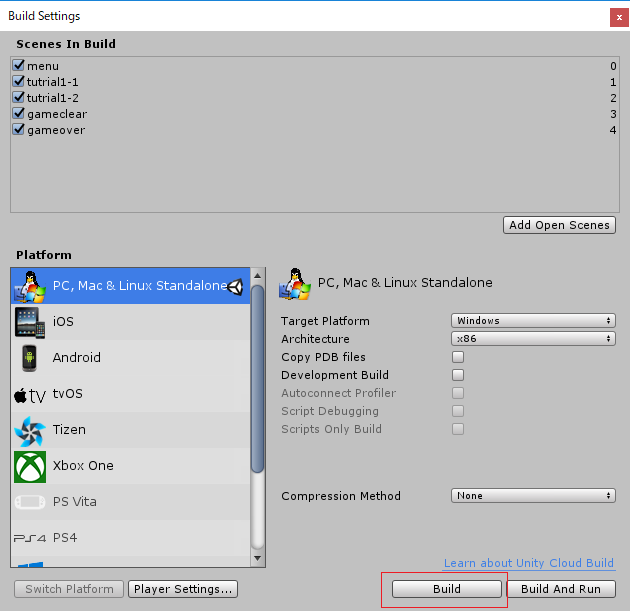Select the gameover scene name
This screenshot has width=630, height=611.
point(56,131)
